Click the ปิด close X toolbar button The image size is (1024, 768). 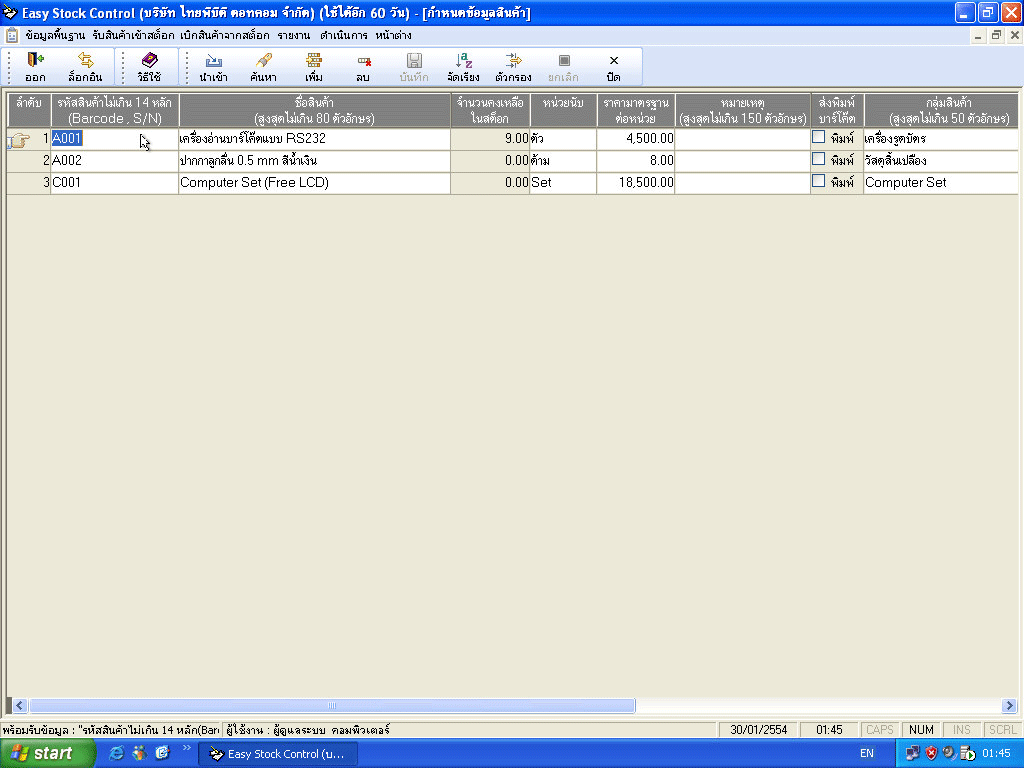(613, 62)
